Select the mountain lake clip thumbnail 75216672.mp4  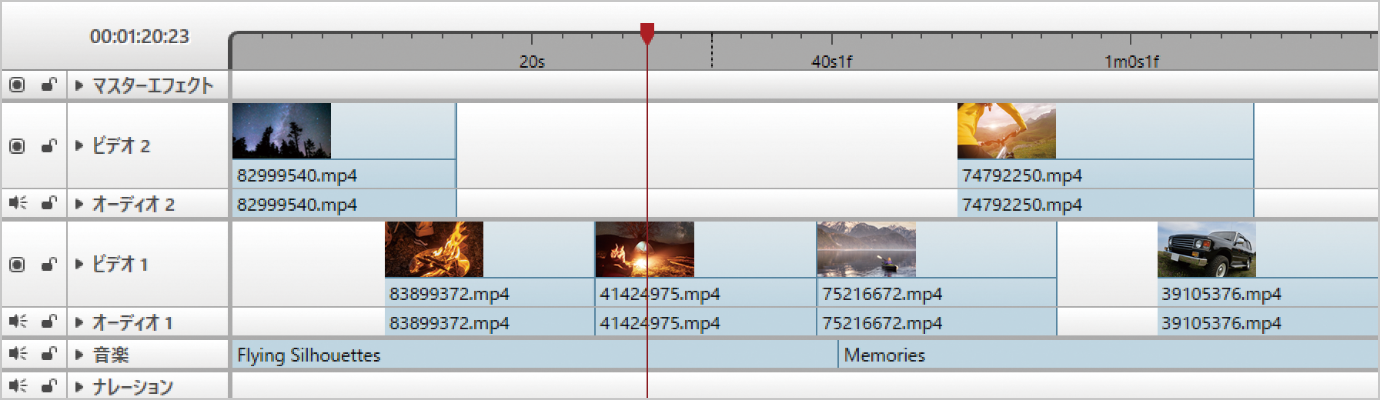click(x=866, y=249)
